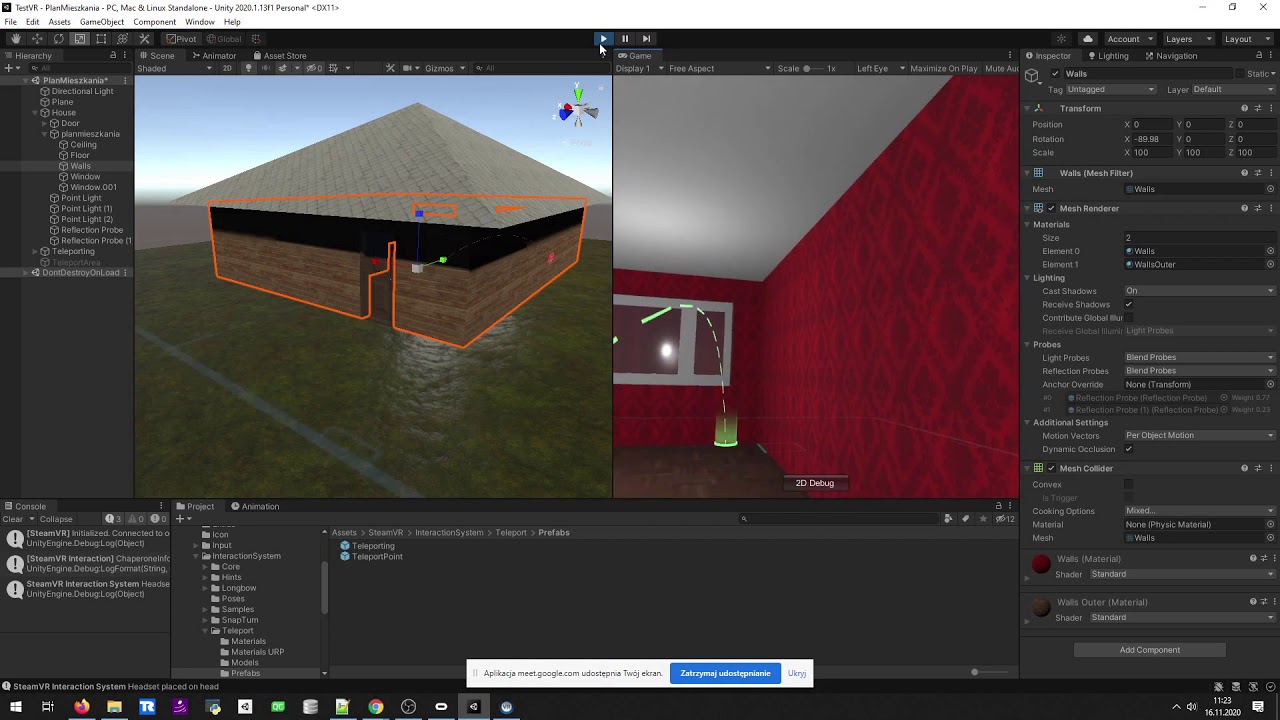Select Directional Light in Hierarchy
Screen dimensions: 1280x720
82,91
